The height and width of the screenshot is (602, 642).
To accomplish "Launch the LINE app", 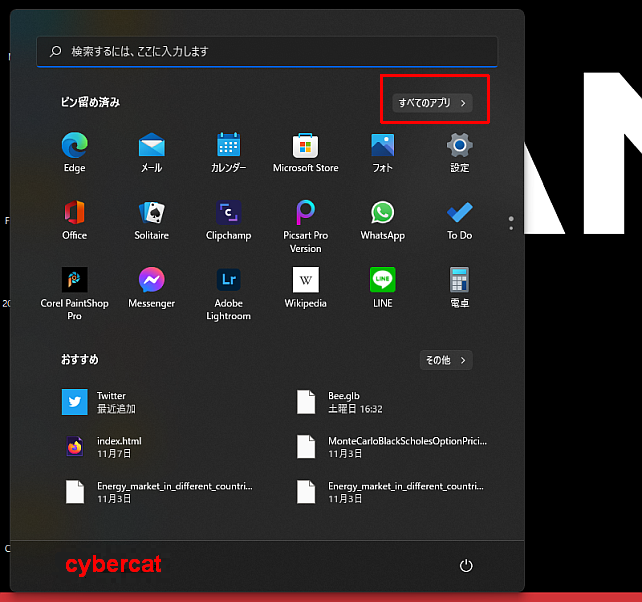I will point(382,287).
